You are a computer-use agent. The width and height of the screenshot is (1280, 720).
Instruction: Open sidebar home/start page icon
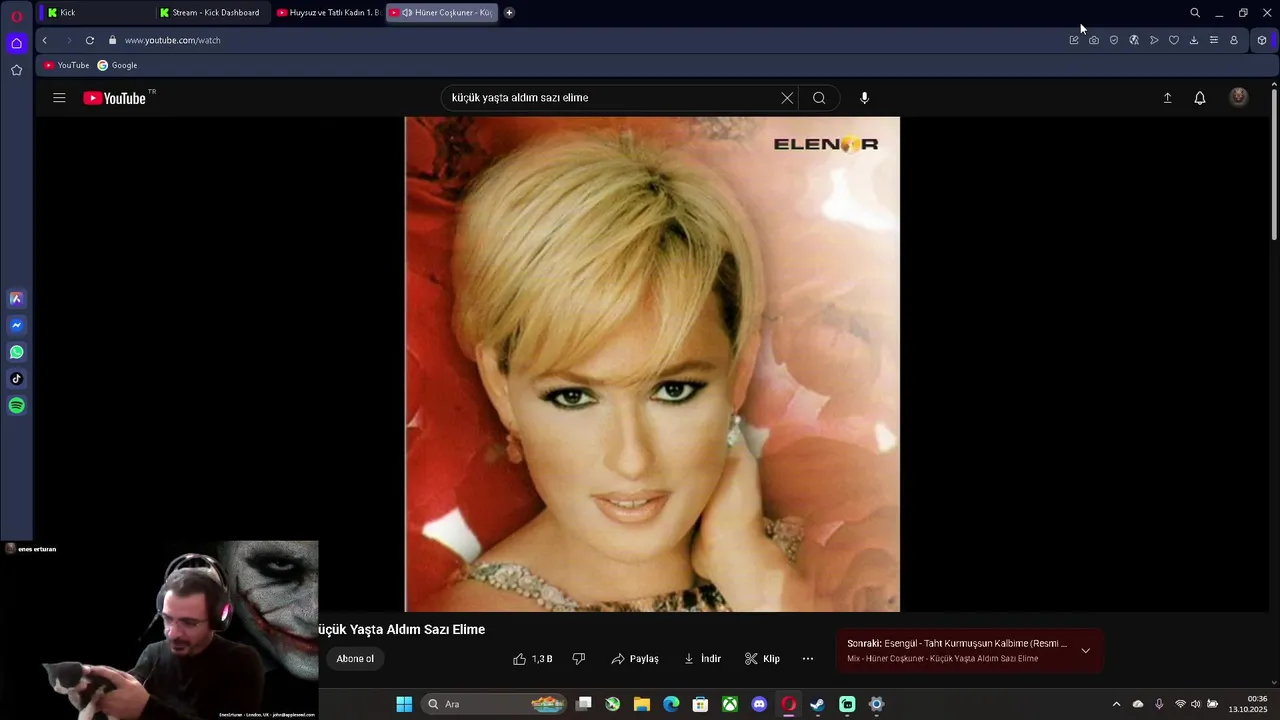pyautogui.click(x=16, y=43)
